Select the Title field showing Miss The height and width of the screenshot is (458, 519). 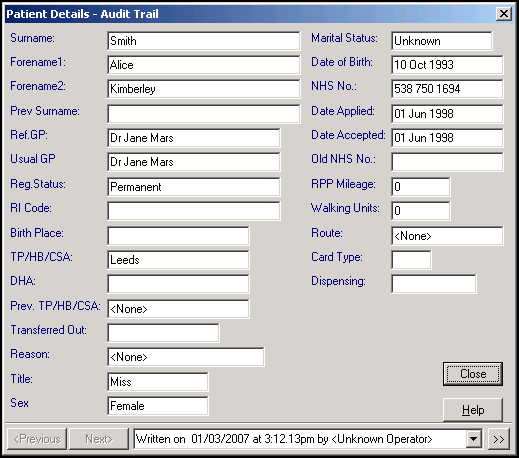[158, 382]
